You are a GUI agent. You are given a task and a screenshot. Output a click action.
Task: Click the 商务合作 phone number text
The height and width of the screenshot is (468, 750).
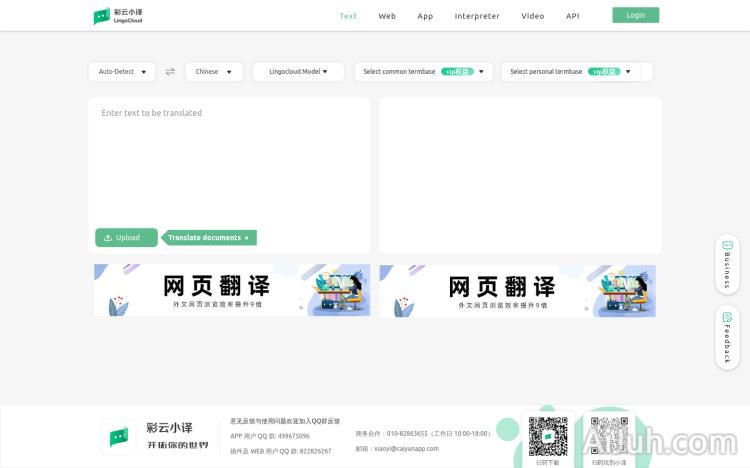click(x=423, y=434)
